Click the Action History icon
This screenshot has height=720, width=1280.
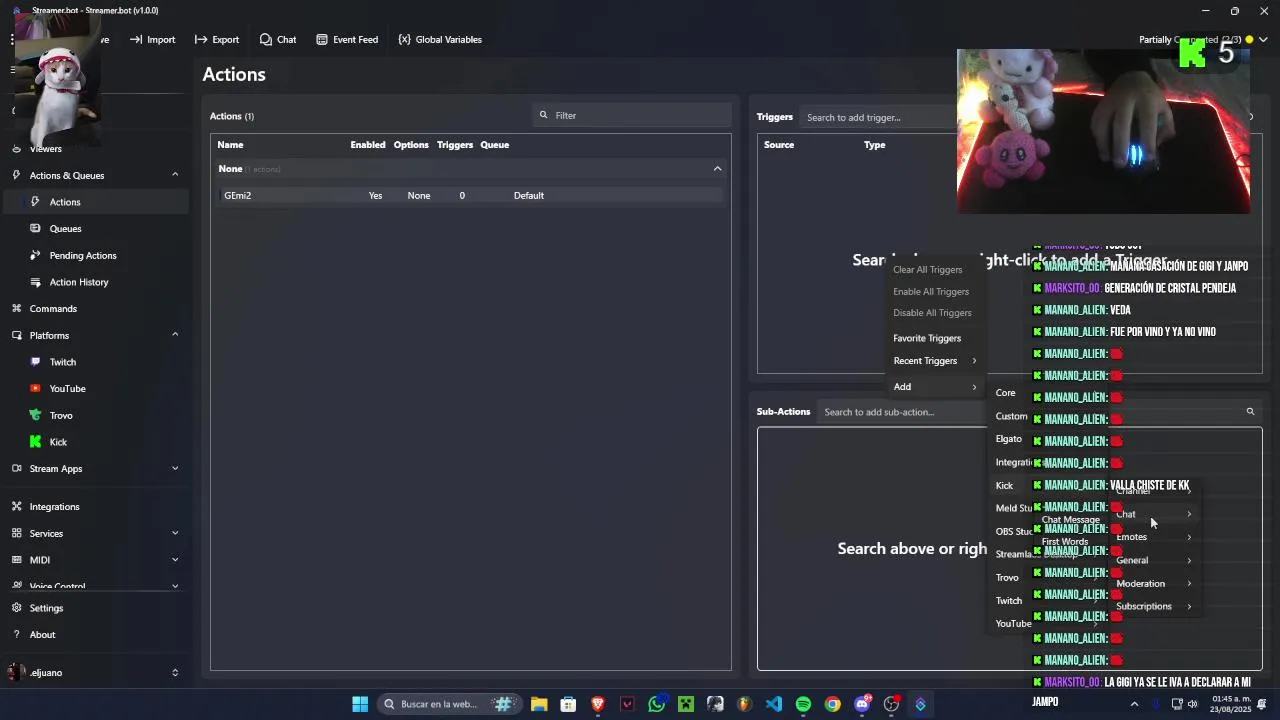tap(36, 282)
